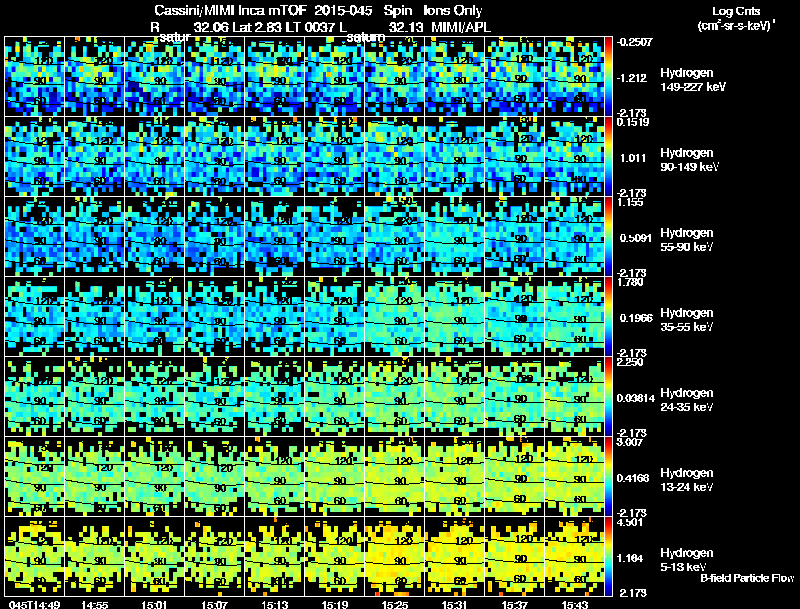Viewport: 800px width, 609px height.
Task: Click the '-1.212' colorbar midpoint value
Action: coord(632,78)
